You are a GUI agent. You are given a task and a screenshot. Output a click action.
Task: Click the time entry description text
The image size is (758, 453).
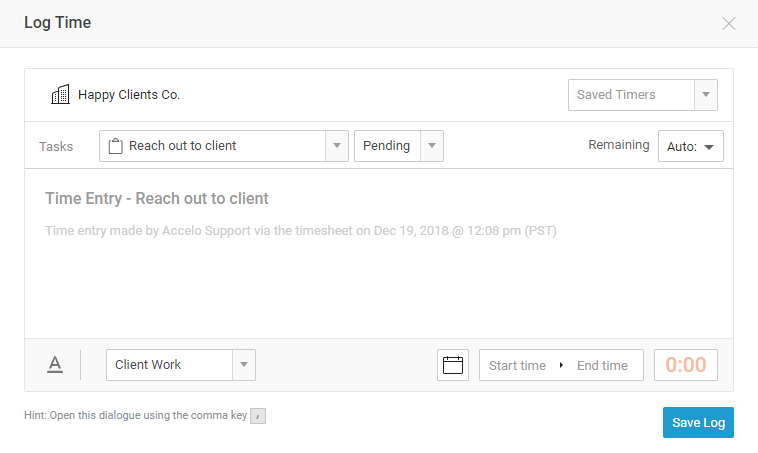(x=300, y=230)
